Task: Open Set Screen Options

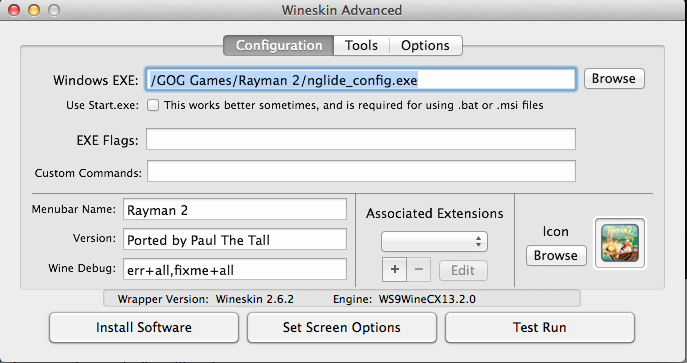Action: [x=342, y=328]
